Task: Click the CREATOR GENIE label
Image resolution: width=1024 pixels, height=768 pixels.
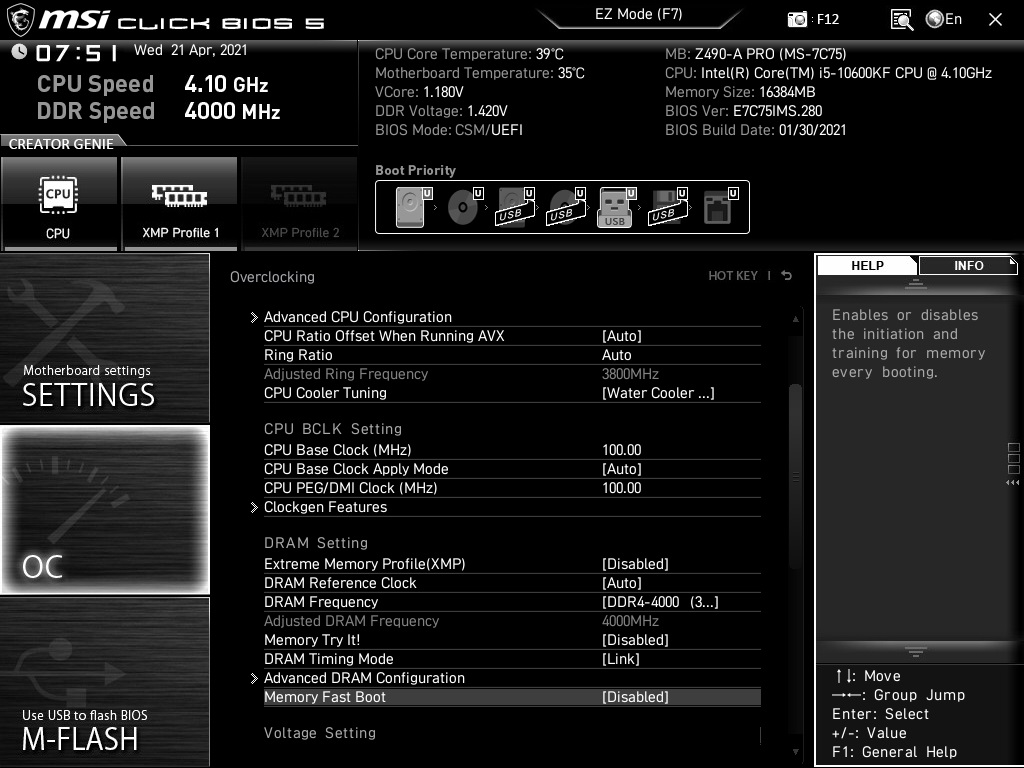Action: click(x=61, y=144)
